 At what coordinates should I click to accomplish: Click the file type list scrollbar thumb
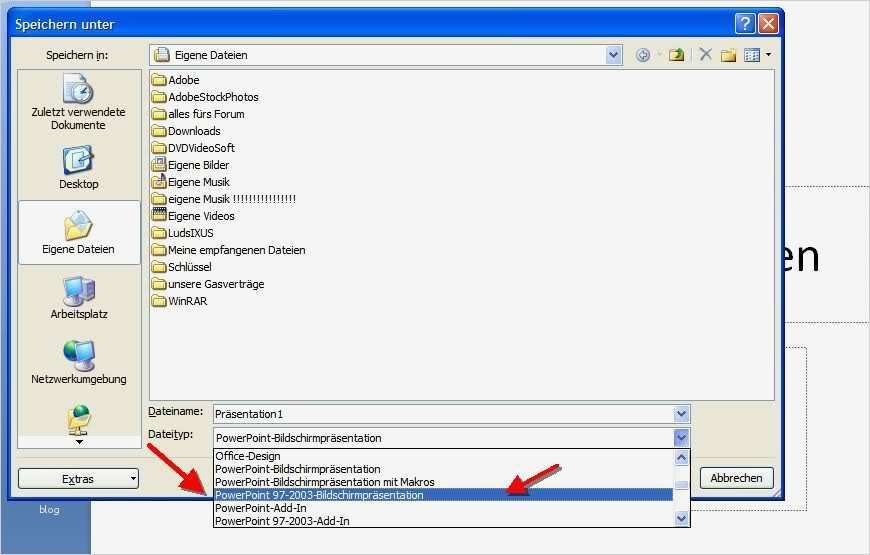click(681, 485)
